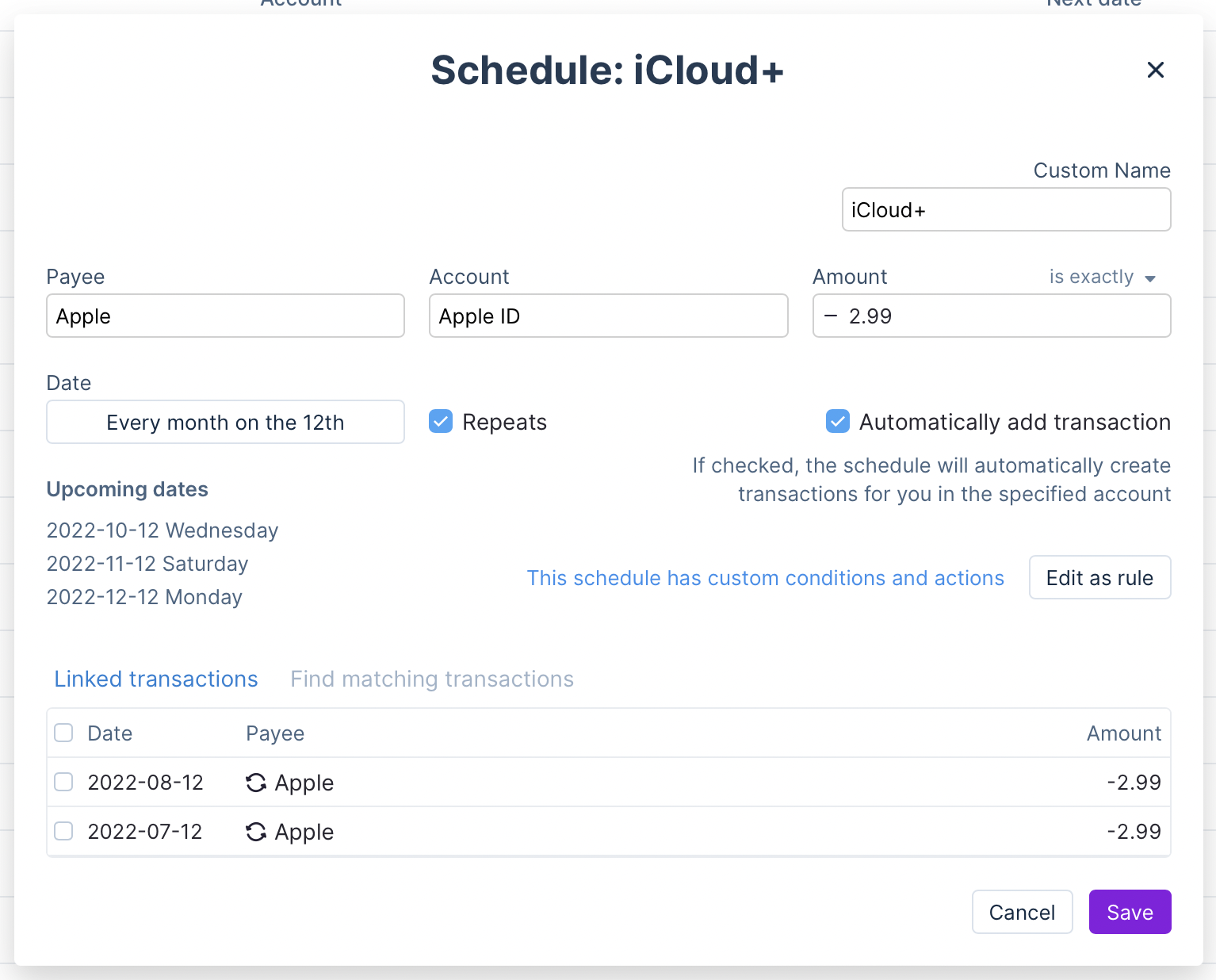Click the -2.99 amount in 2022-08-12 row
Viewport: 1216px width, 980px height.
1134,782
